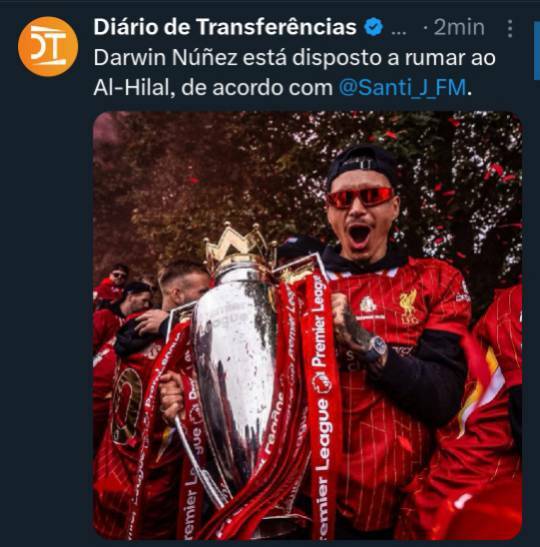Click the wristwatch in the photo
The height and width of the screenshot is (547, 540).
coord(374,350)
